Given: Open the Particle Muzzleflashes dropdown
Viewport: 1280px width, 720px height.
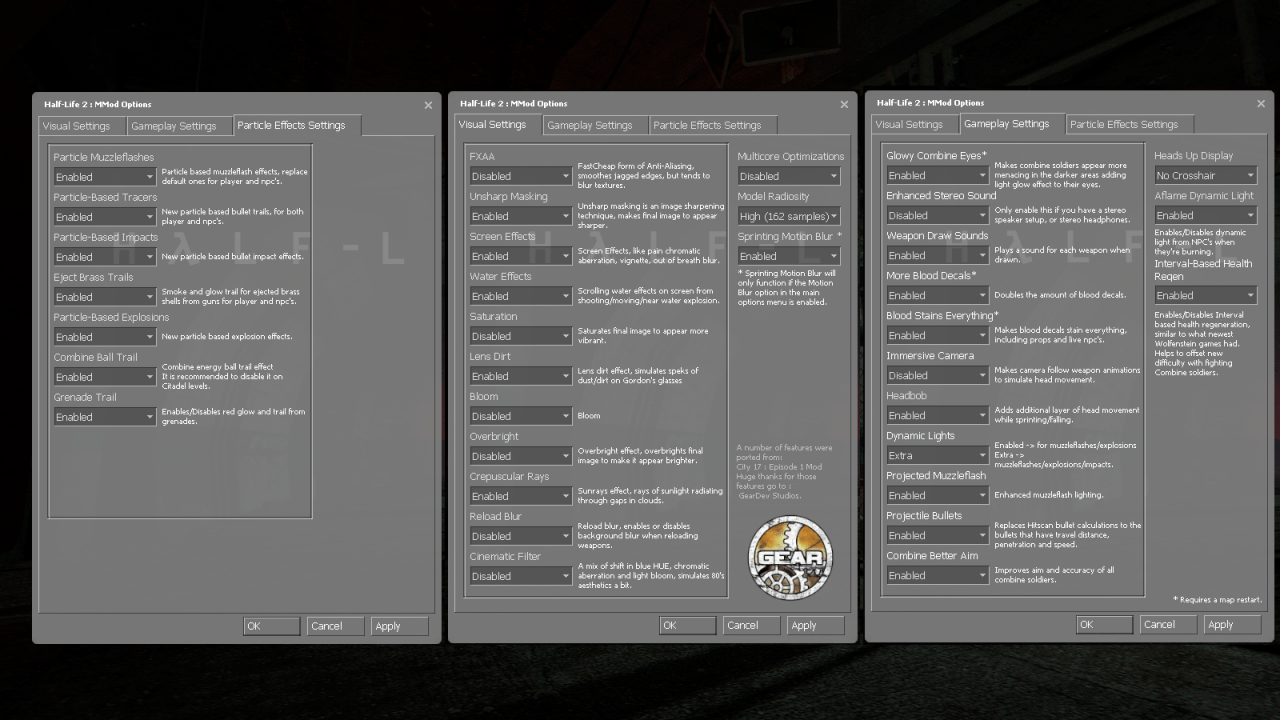Looking at the screenshot, I should pyautogui.click(x=105, y=177).
